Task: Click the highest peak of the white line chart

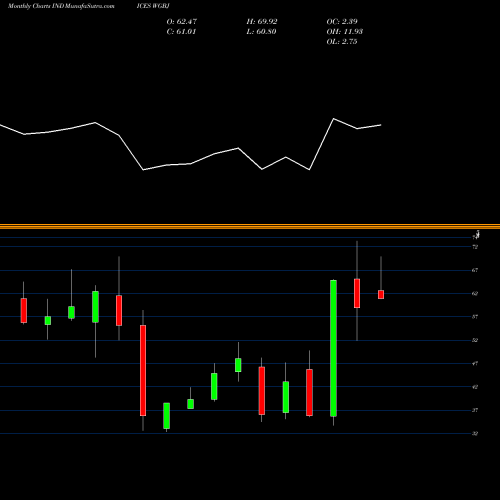Action: tap(334, 119)
